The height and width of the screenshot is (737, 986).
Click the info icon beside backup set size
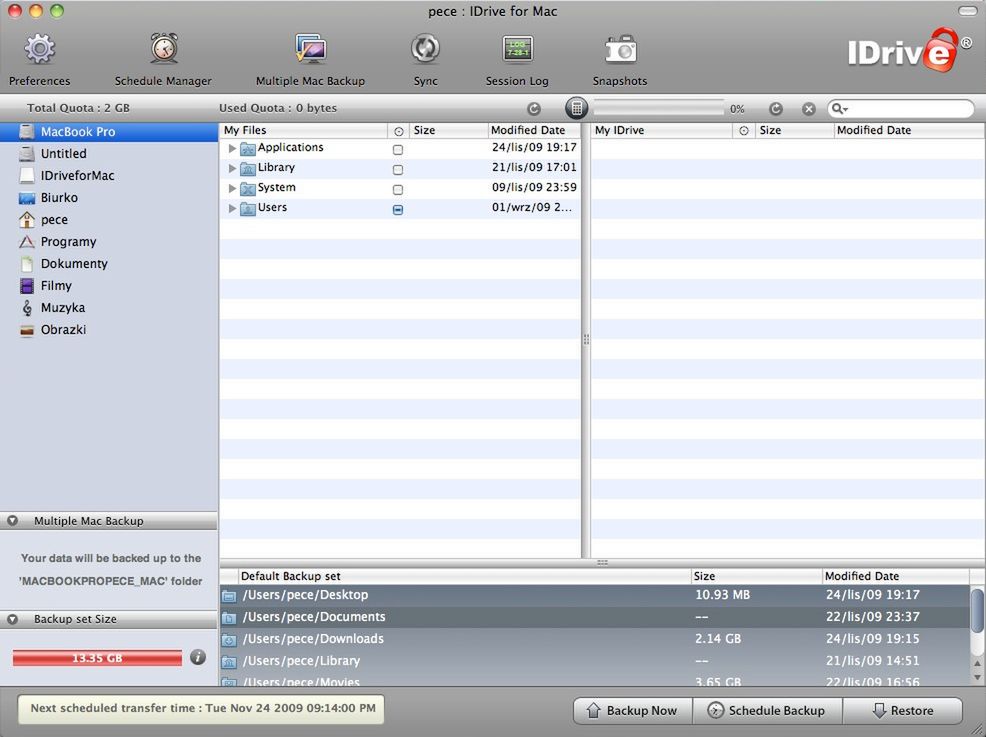pyautogui.click(x=197, y=657)
